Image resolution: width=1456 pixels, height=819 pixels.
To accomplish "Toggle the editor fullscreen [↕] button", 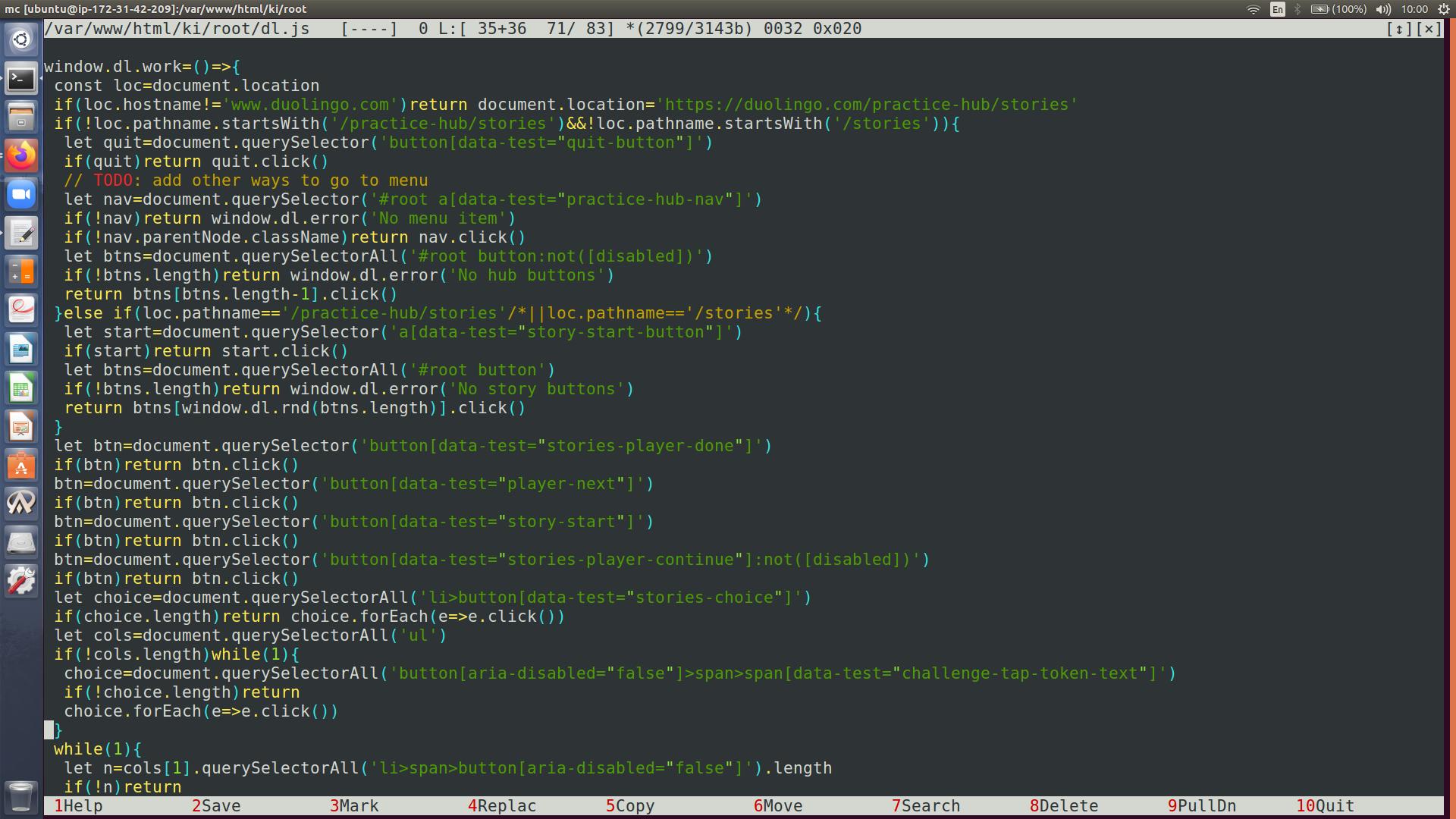I will (1398, 29).
